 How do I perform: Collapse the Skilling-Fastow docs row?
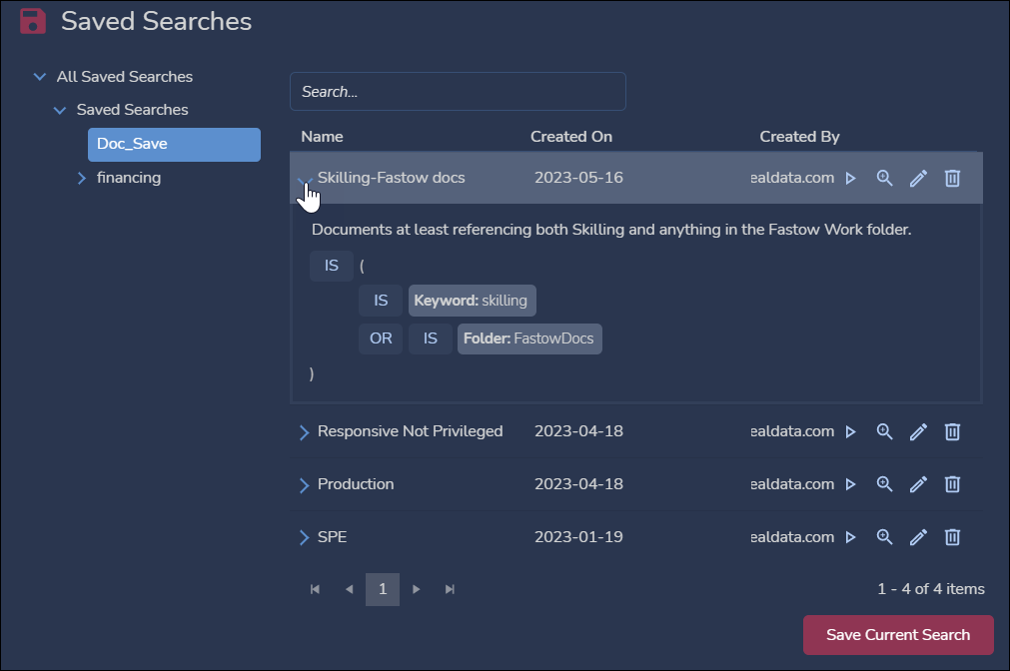(305, 180)
